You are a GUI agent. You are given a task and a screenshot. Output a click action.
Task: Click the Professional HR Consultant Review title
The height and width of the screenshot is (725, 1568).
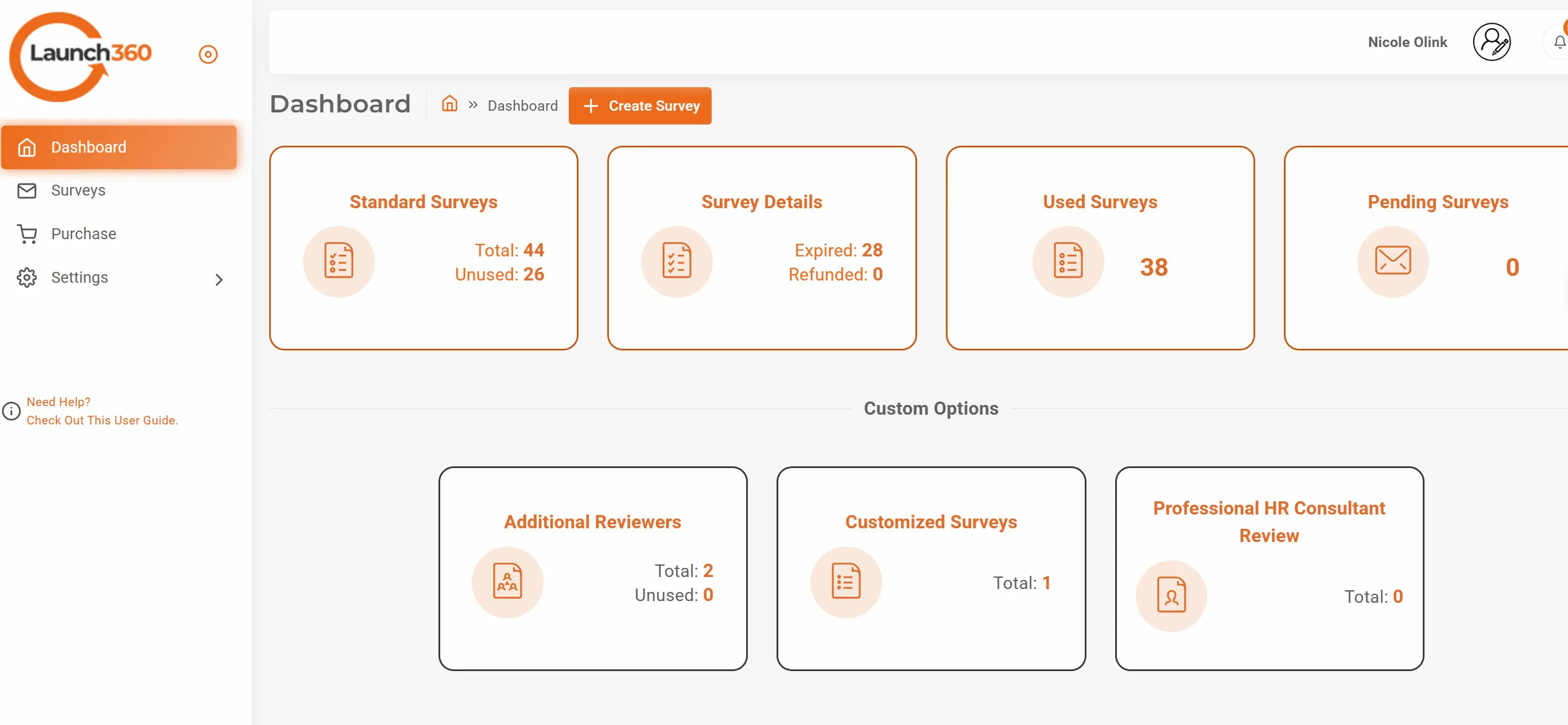pos(1268,522)
